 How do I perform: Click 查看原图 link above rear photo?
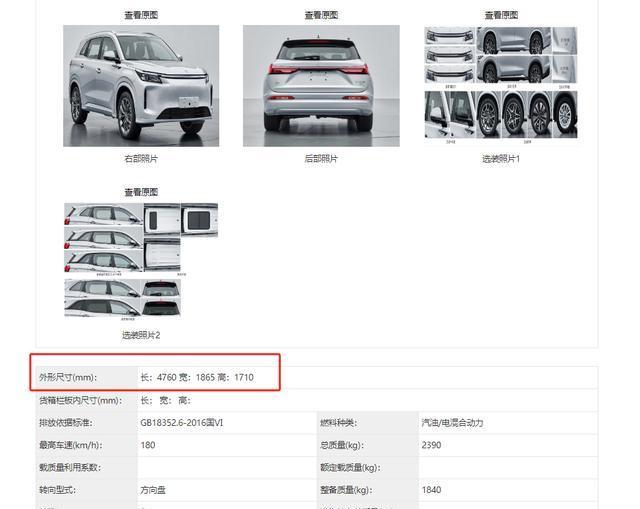point(321,15)
